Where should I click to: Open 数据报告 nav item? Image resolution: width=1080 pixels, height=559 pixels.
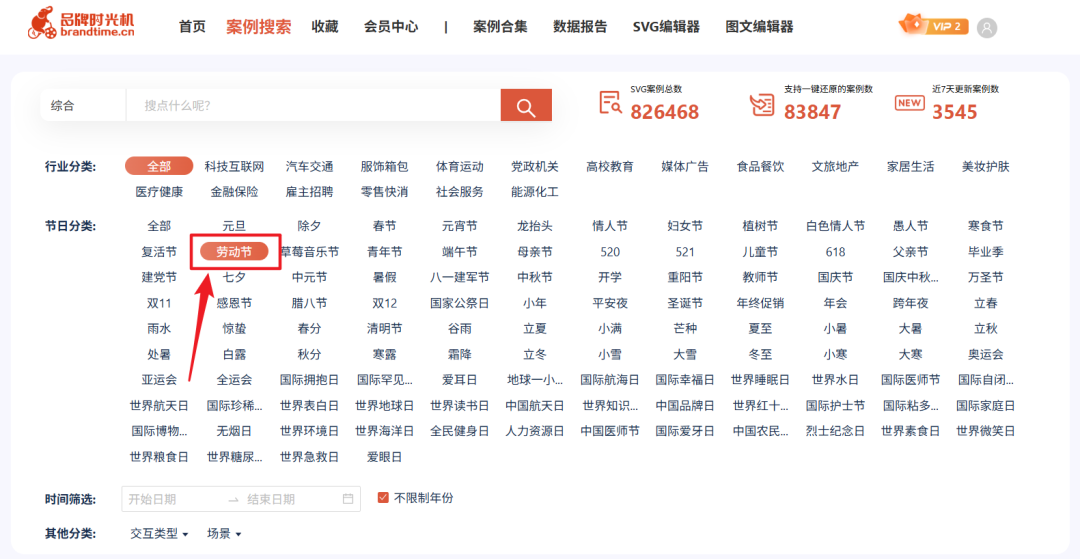(x=580, y=27)
